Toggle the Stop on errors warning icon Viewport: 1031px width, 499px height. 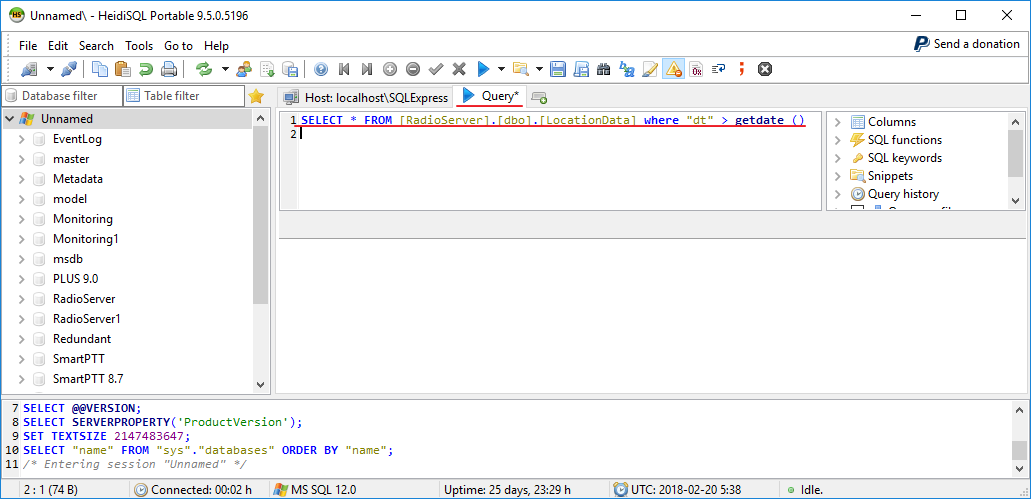click(x=673, y=69)
